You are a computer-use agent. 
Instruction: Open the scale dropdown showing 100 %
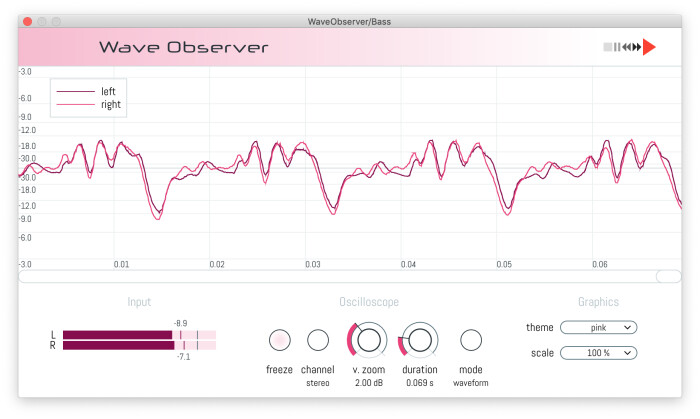[598, 353]
